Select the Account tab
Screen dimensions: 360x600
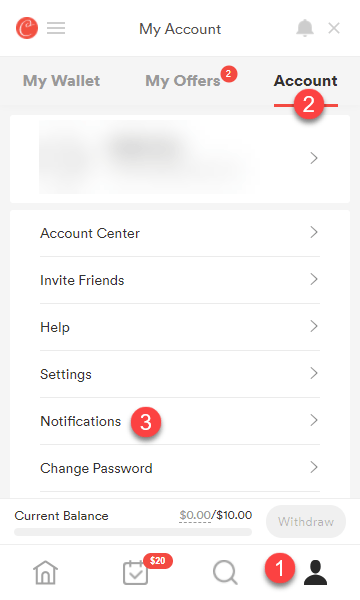[x=305, y=81]
